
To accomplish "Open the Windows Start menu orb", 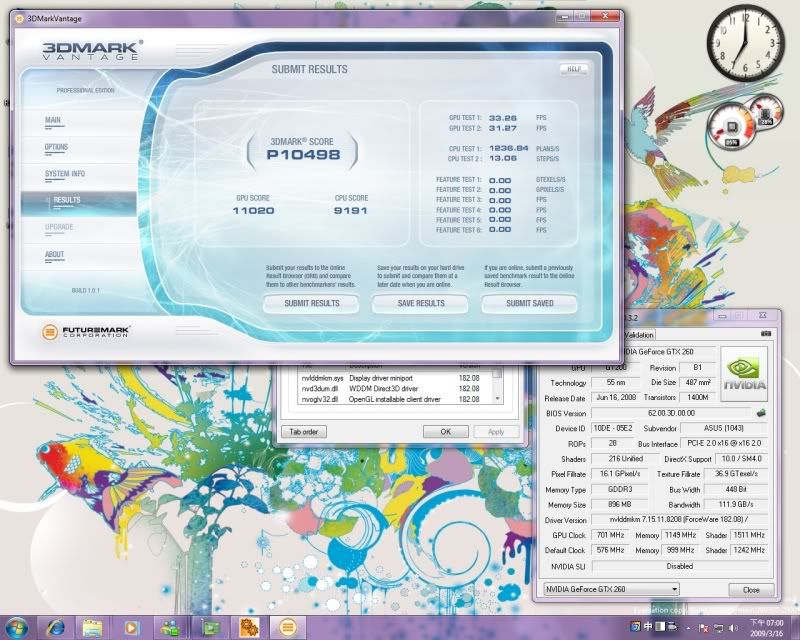I will point(17,627).
